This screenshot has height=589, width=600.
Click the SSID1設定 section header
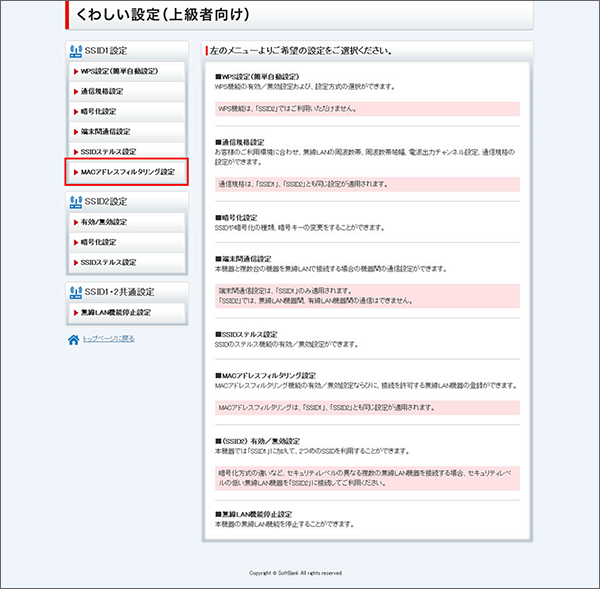pos(127,51)
